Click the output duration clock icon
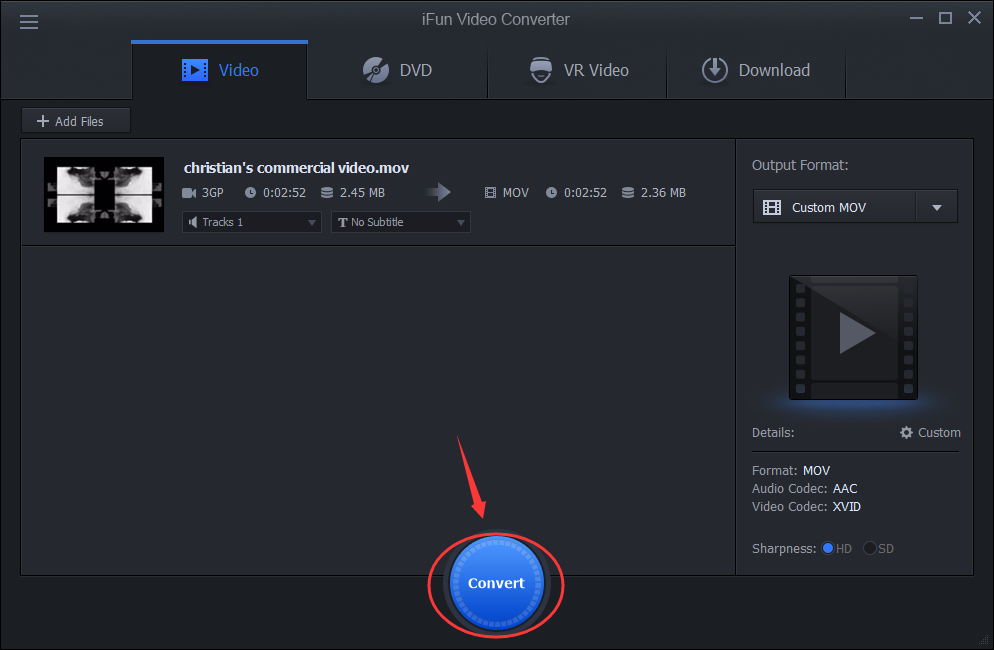 click(x=552, y=193)
